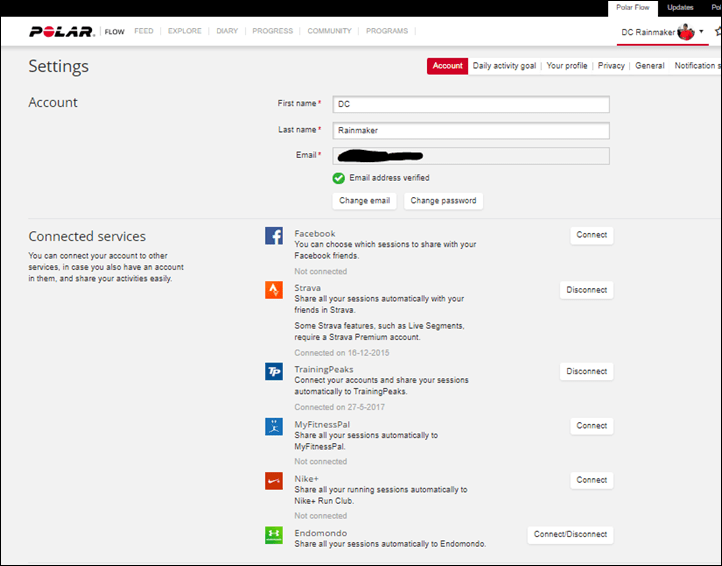The image size is (722, 566).
Task: Click the Change email button
Action: [x=364, y=201]
